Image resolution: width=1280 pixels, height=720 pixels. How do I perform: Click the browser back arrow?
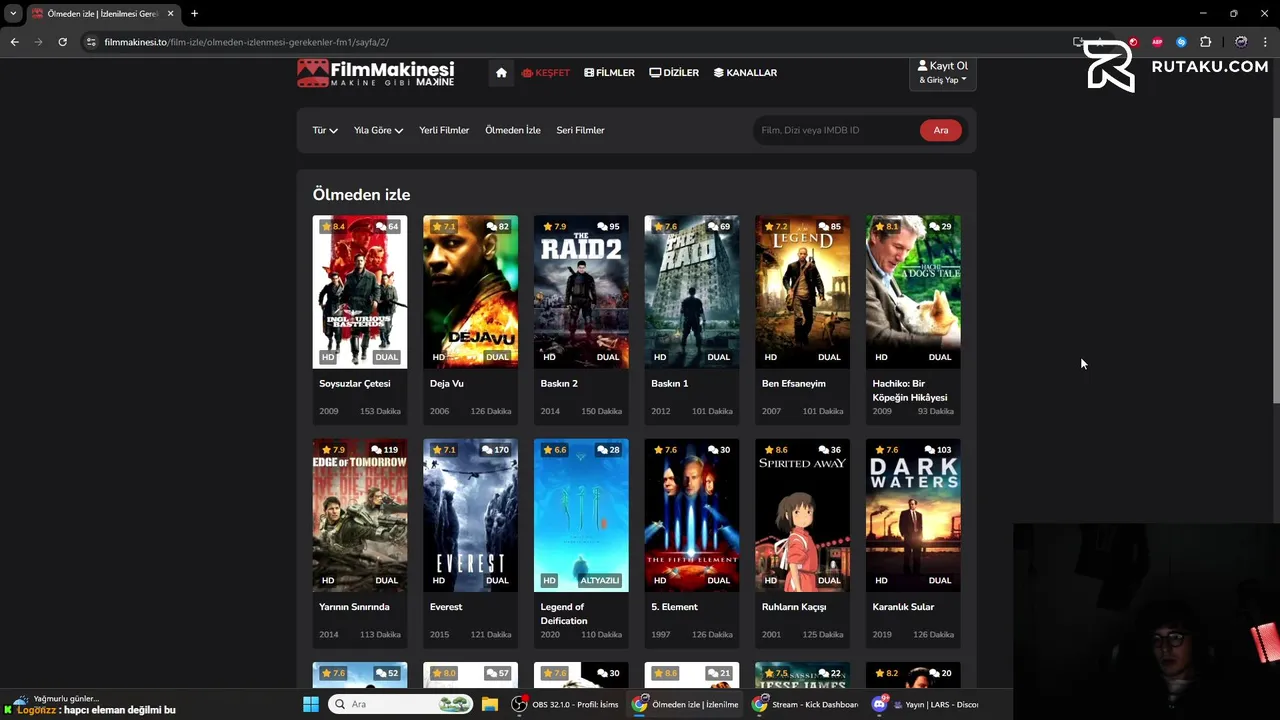14,42
